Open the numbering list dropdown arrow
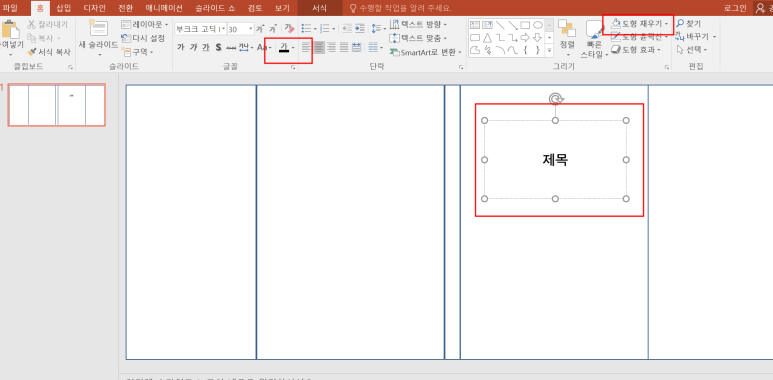The height and width of the screenshot is (380, 773). 334,30
